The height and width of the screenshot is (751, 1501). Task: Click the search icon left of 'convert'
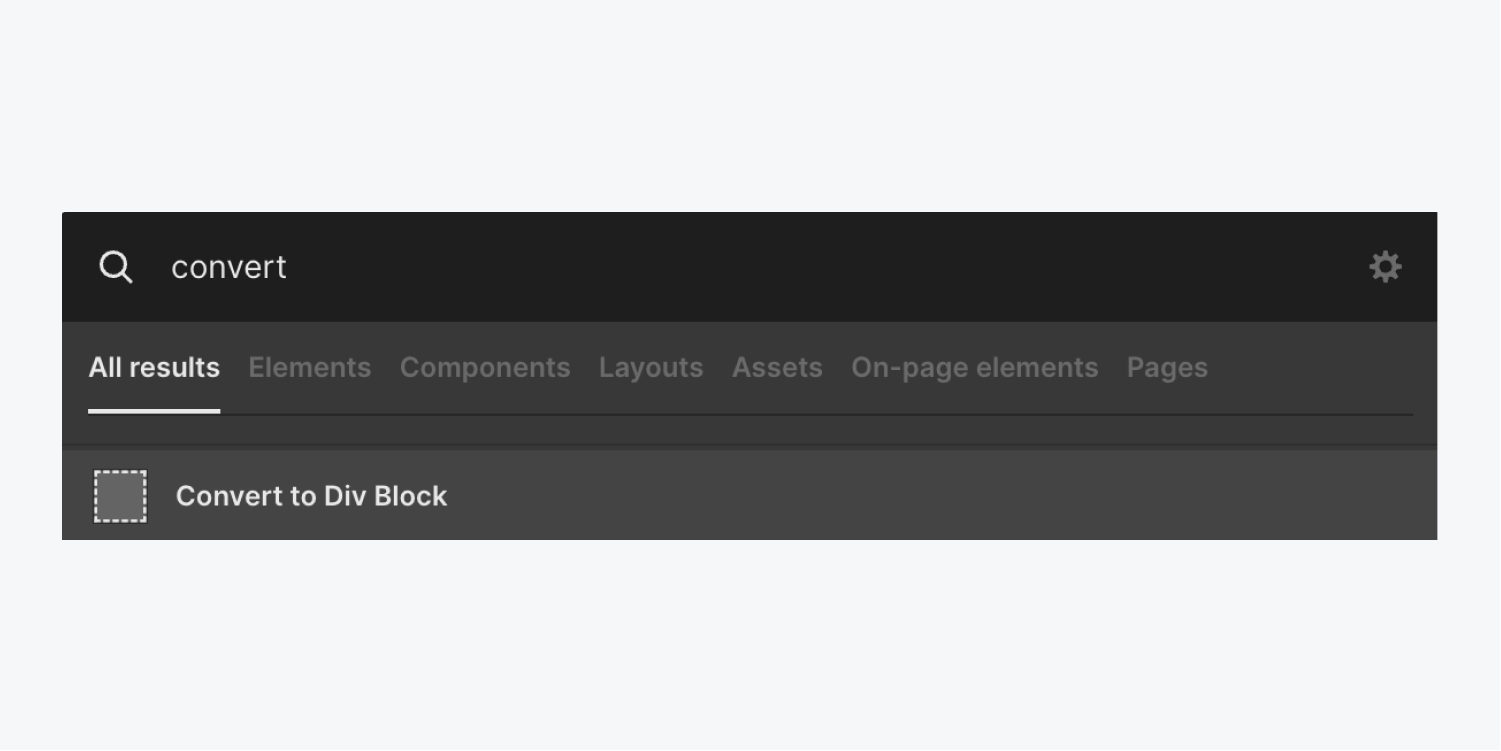[x=116, y=267]
